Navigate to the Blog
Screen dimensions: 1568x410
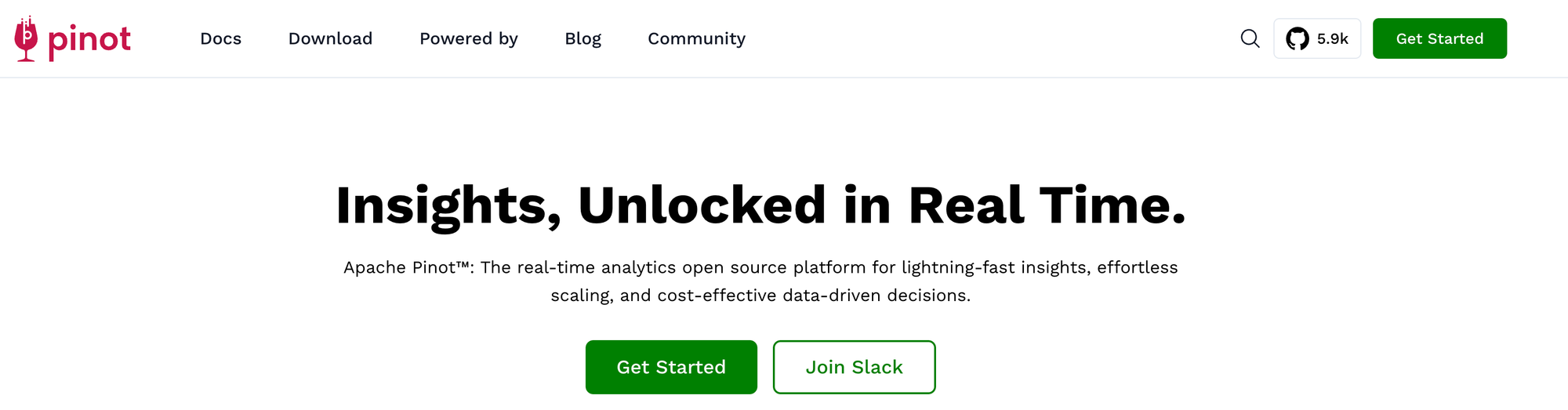(x=583, y=38)
